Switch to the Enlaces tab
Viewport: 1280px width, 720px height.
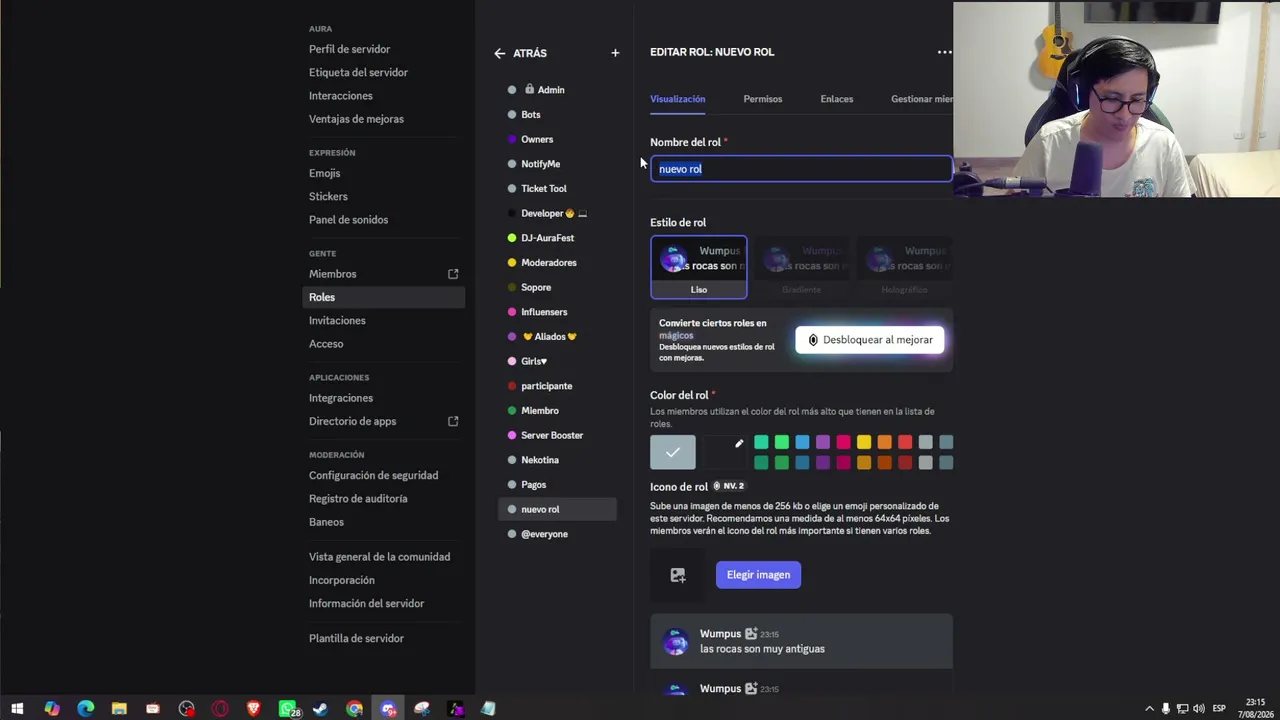(837, 99)
